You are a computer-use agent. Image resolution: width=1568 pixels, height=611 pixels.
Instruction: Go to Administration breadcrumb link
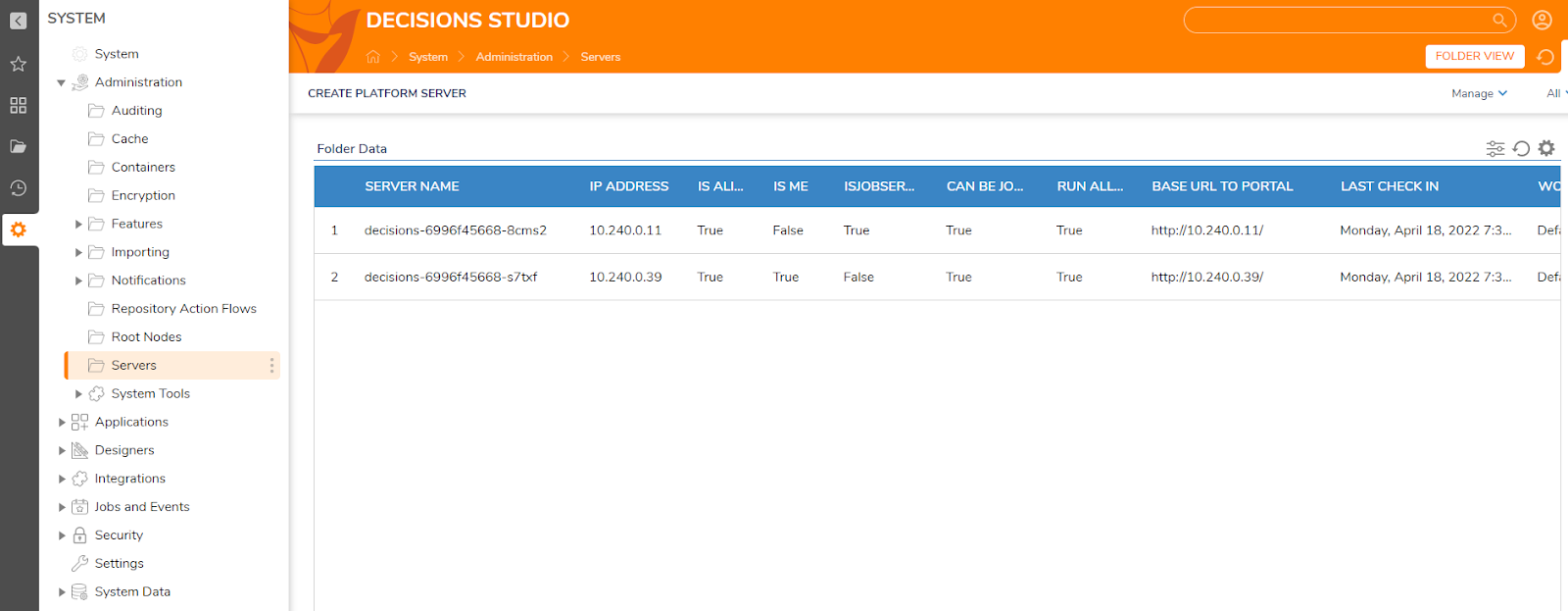[514, 57]
